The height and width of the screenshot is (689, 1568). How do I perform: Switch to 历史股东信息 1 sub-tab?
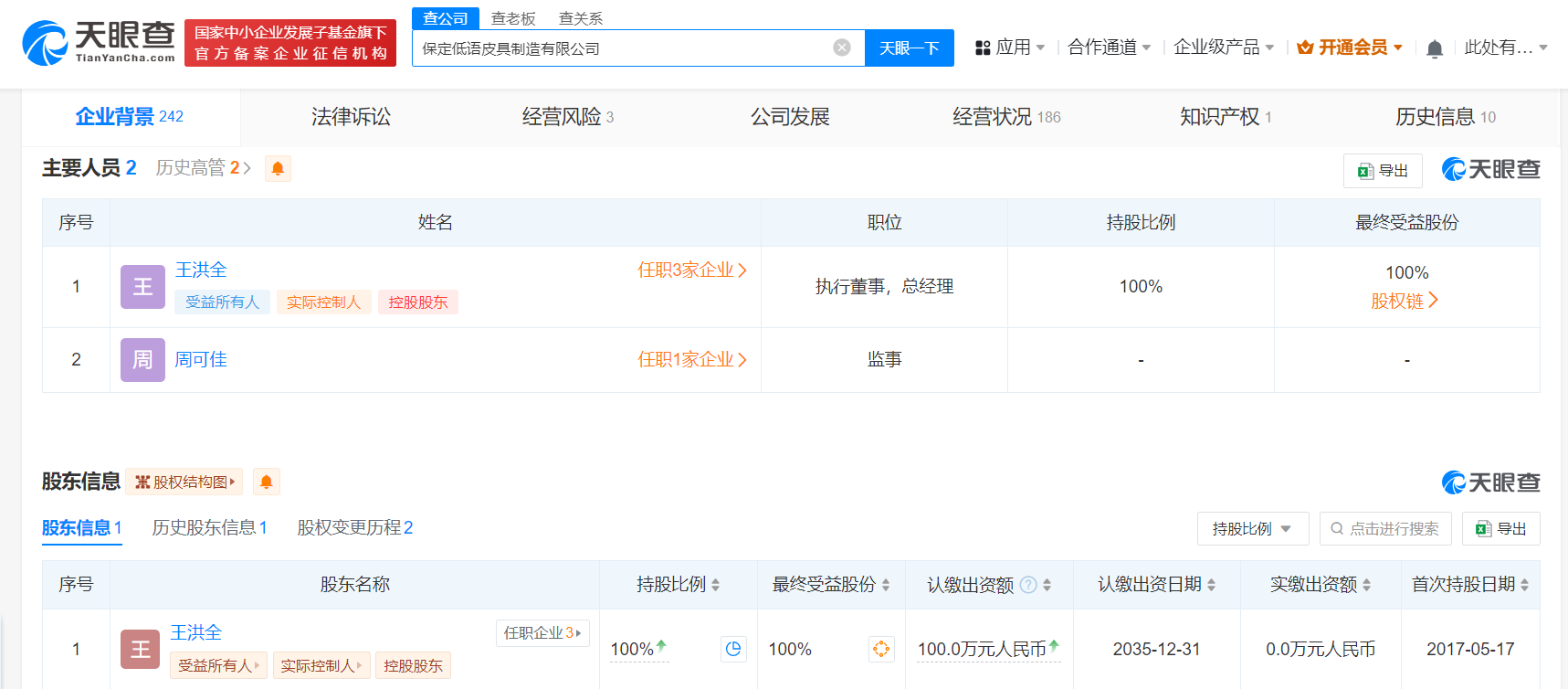[210, 528]
